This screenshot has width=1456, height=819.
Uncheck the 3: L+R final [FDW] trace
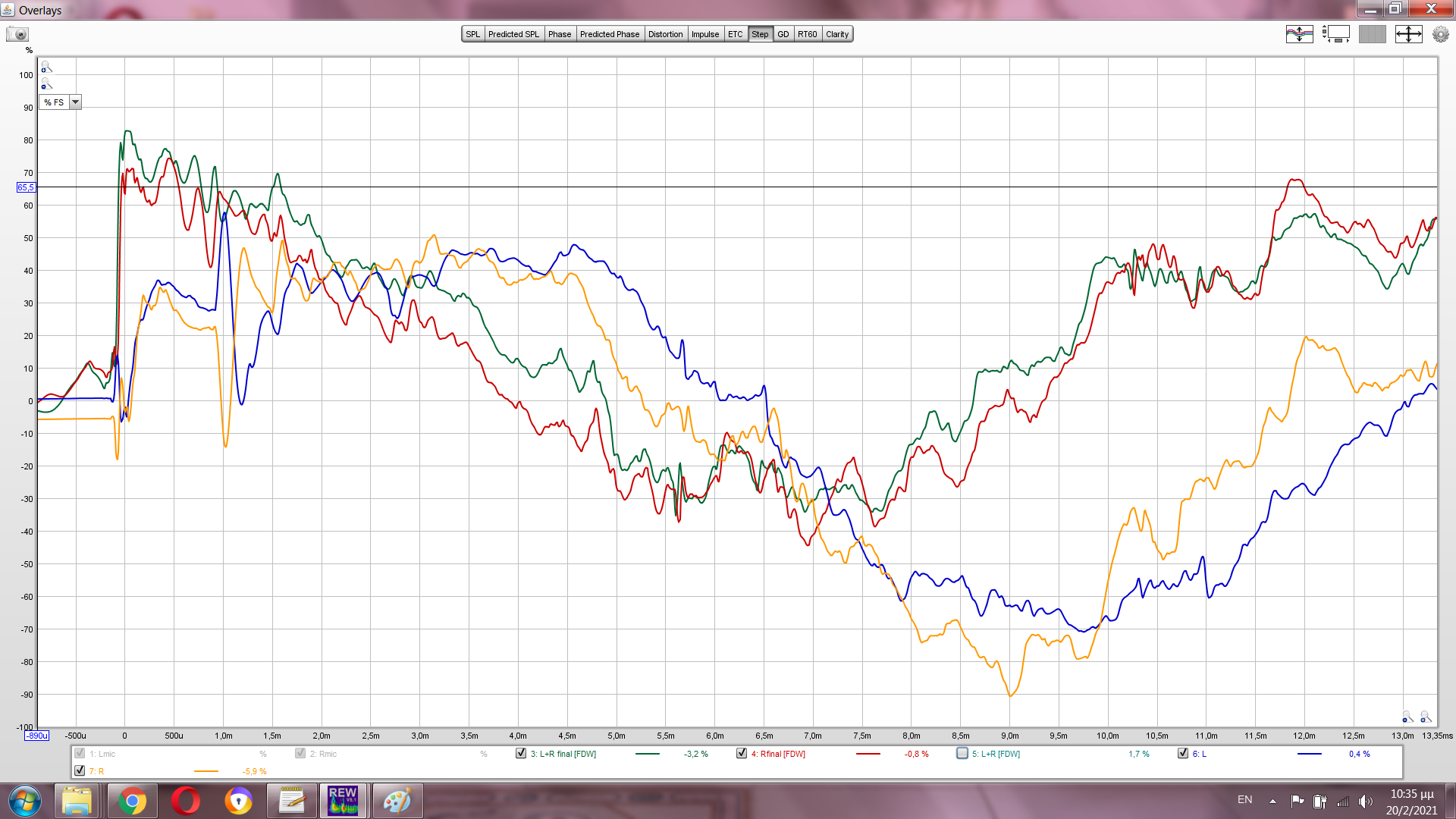point(521,753)
